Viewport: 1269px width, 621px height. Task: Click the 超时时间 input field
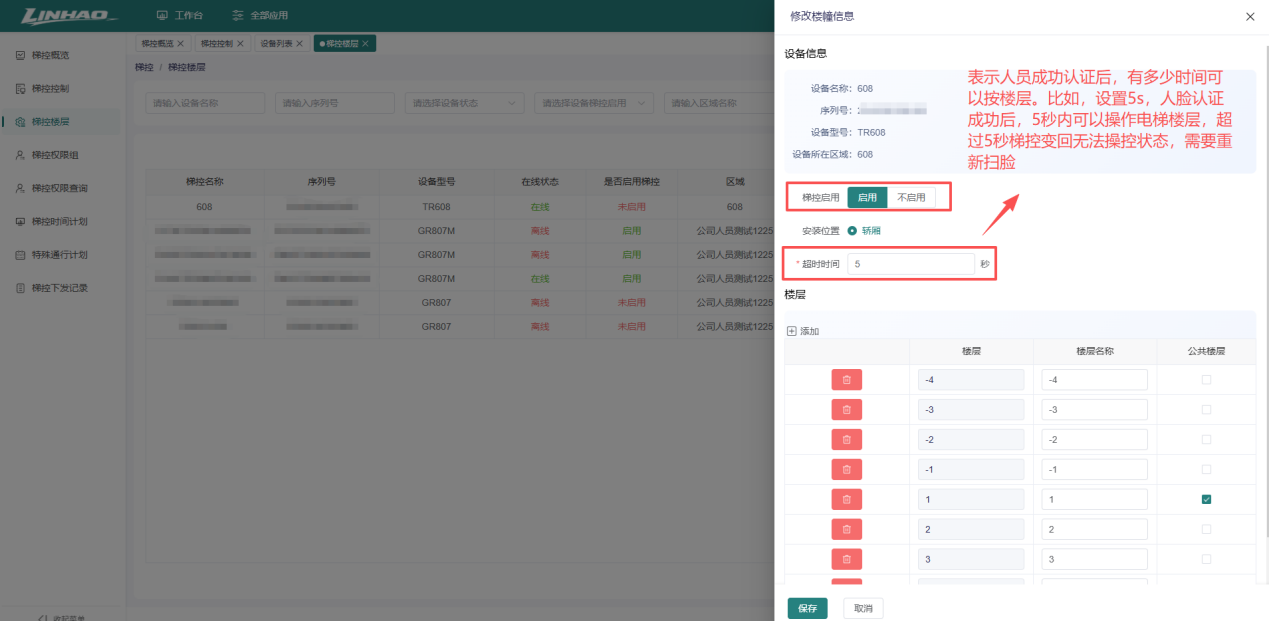click(911, 264)
